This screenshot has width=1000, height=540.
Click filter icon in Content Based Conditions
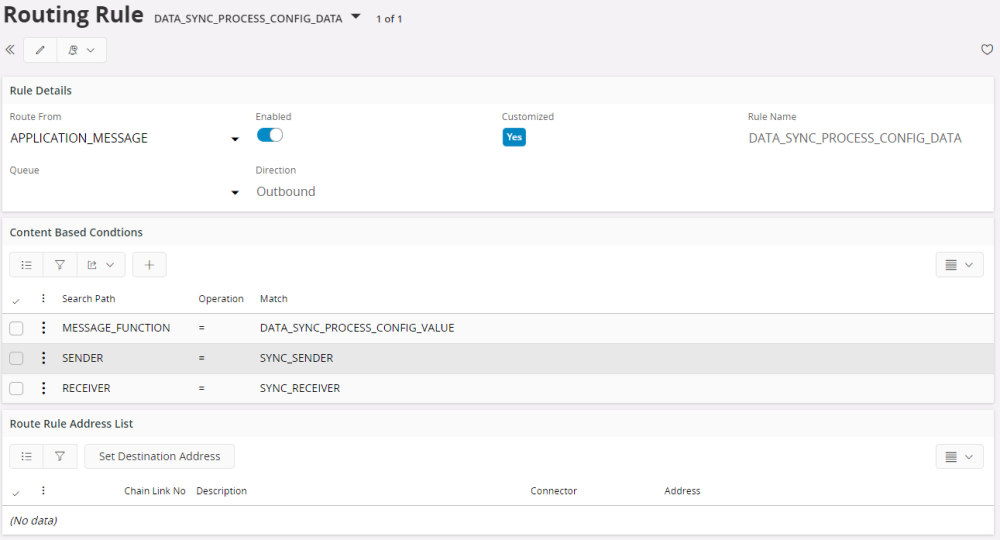tap(60, 265)
